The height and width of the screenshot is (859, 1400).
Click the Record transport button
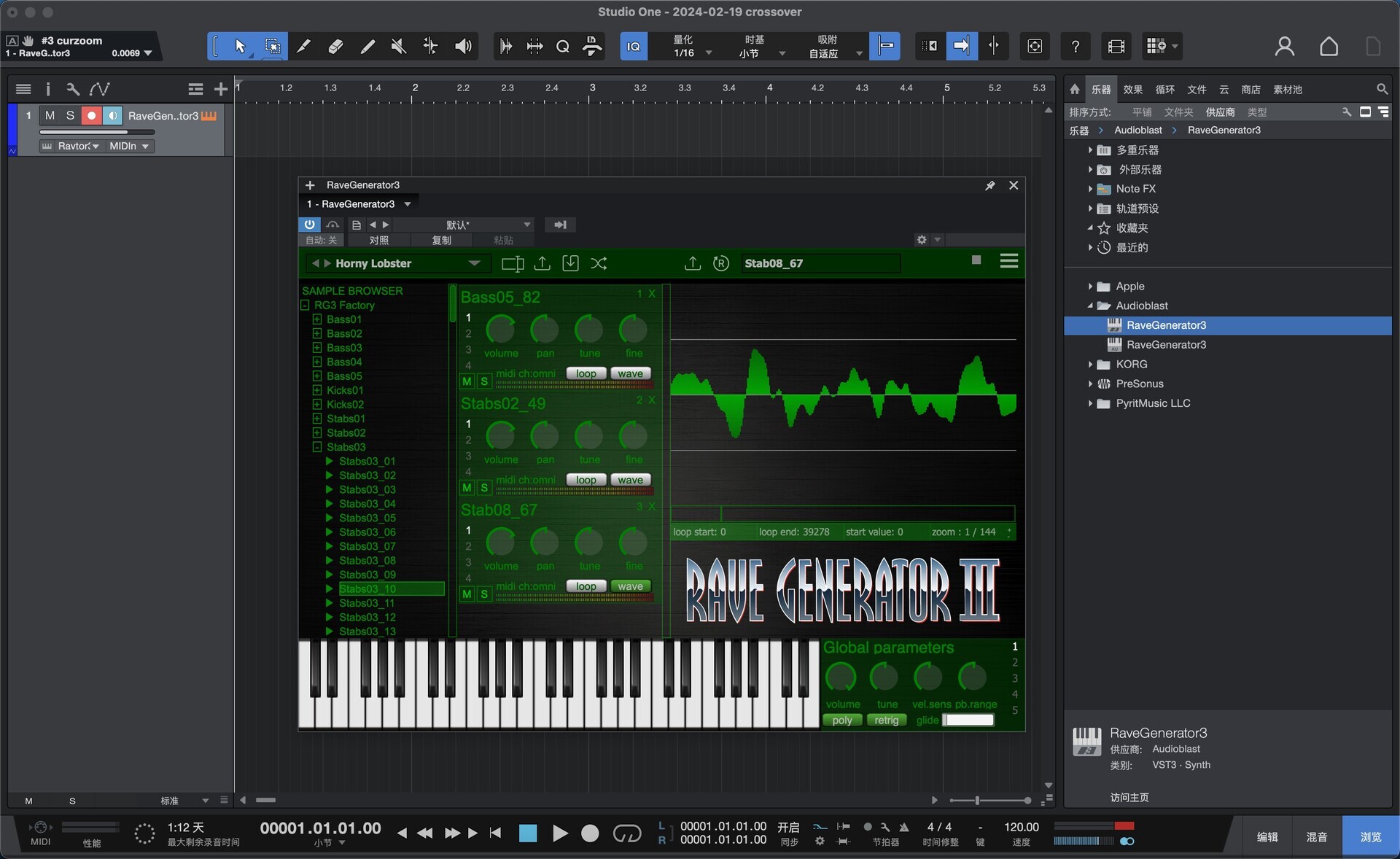coord(590,833)
